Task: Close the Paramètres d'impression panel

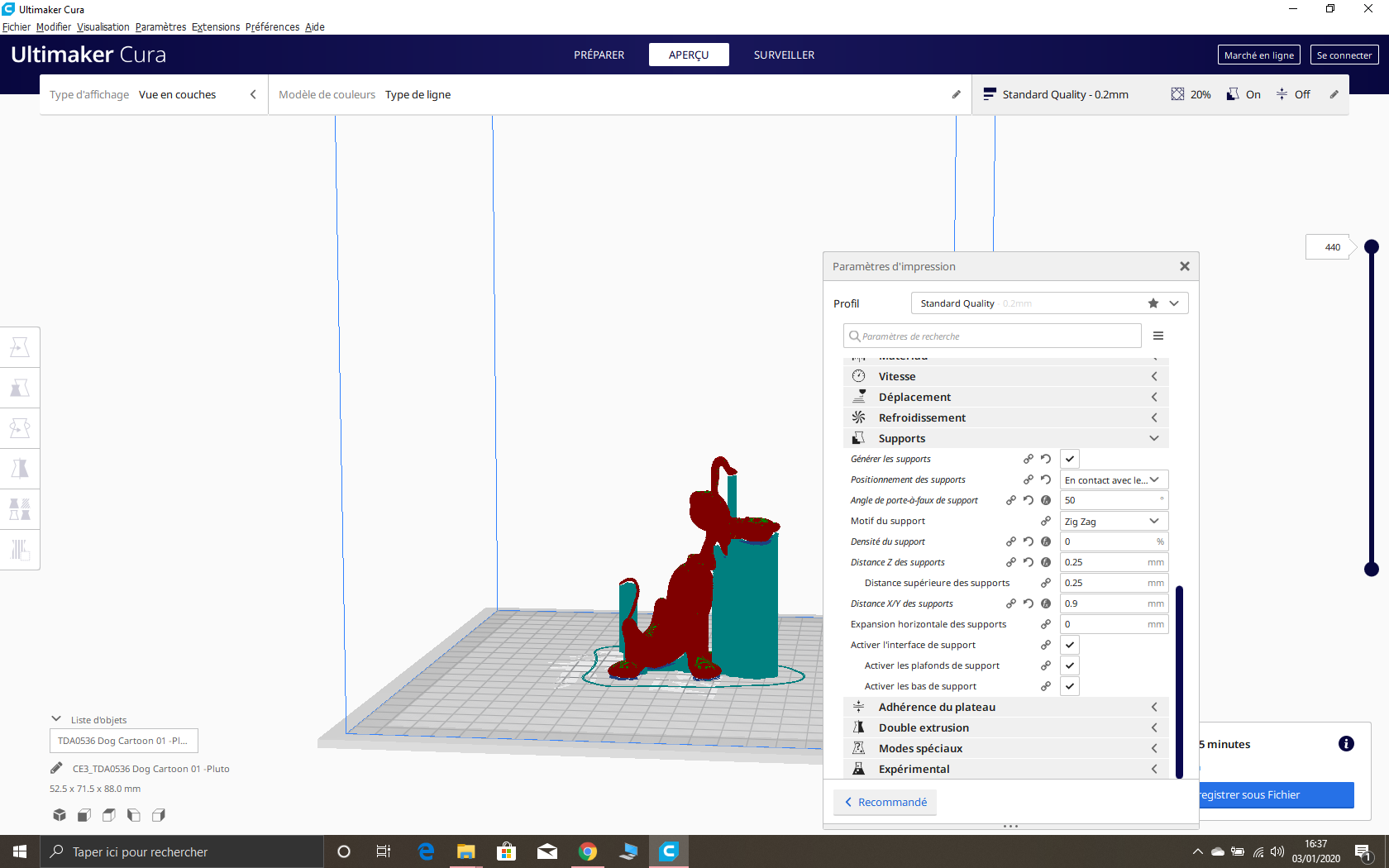Action: pos(1185,266)
